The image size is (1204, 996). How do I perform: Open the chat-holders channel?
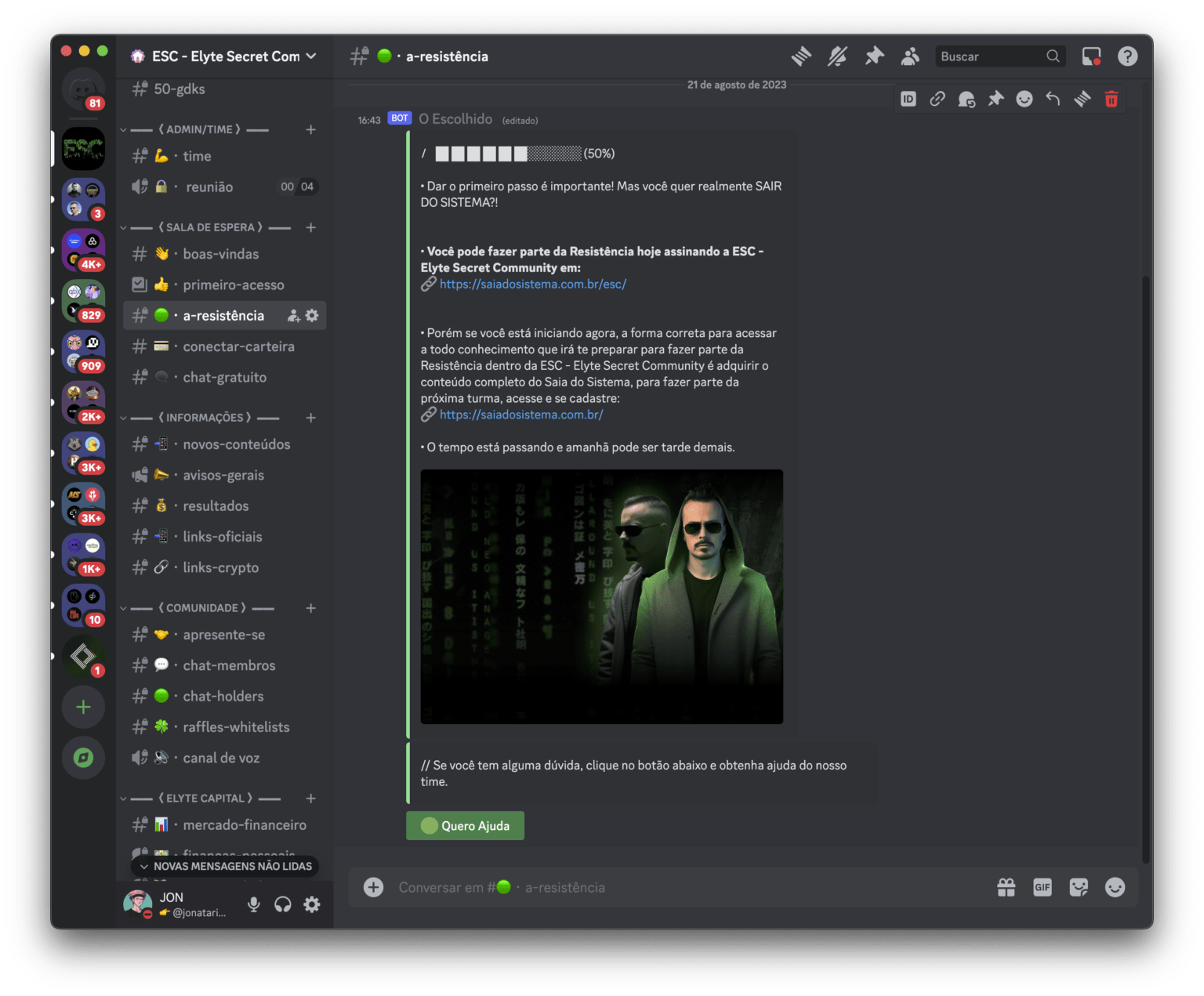coord(225,697)
